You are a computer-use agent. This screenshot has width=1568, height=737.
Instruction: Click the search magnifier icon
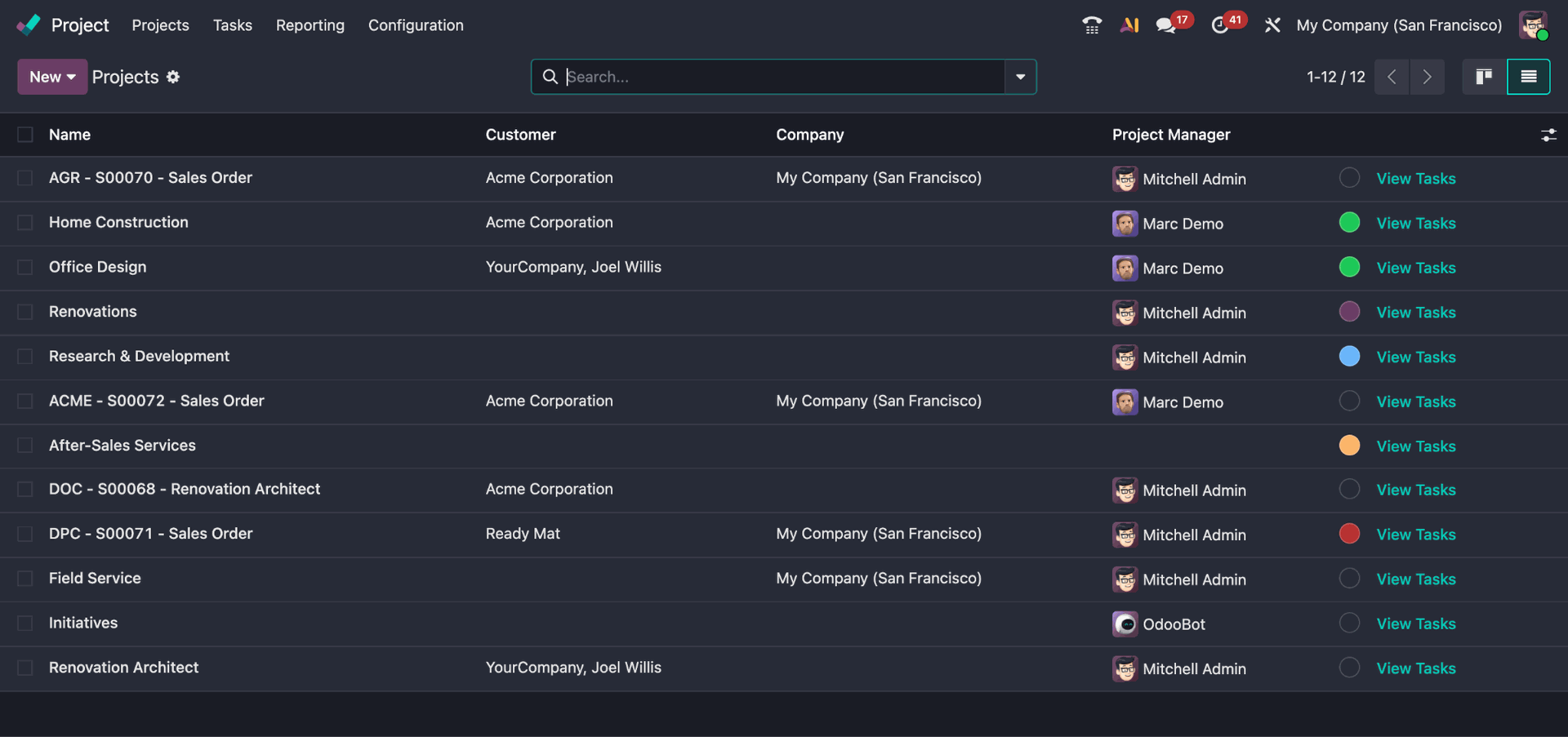point(550,77)
